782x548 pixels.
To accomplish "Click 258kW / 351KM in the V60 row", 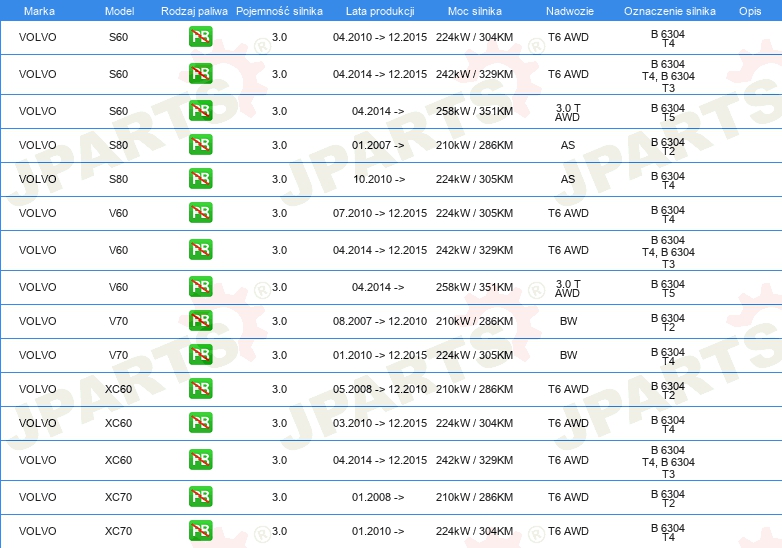I will pyautogui.click(x=474, y=287).
